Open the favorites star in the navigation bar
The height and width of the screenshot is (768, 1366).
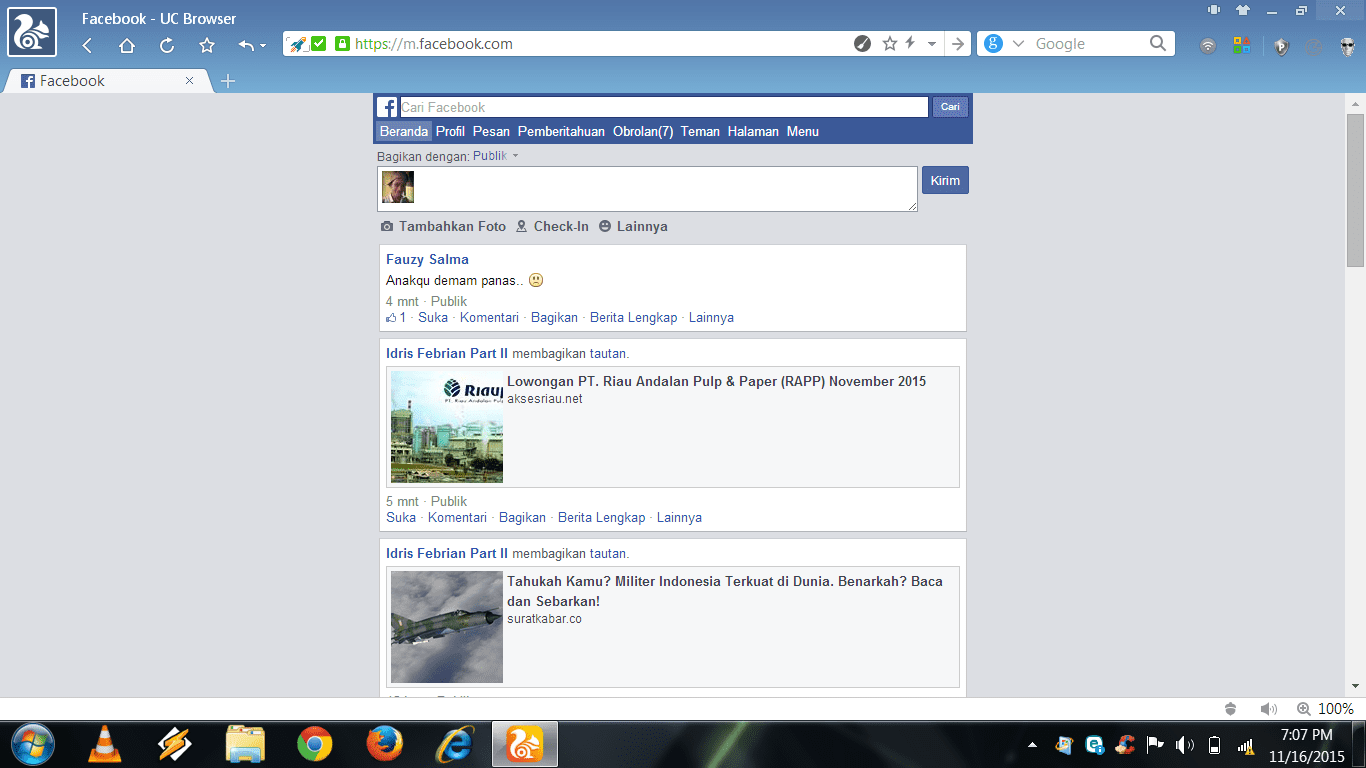pos(207,45)
